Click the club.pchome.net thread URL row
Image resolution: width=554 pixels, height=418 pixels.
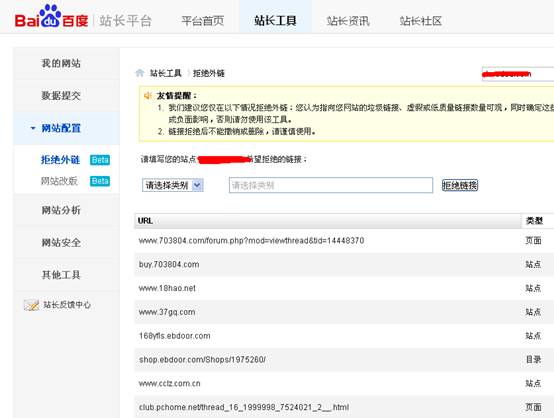click(x=344, y=407)
